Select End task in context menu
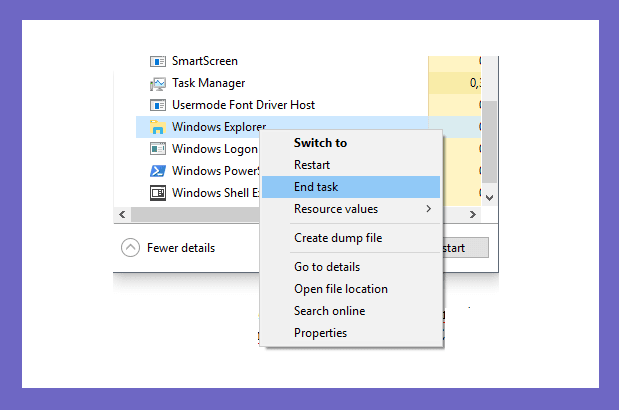The height and width of the screenshot is (410, 619). [351, 187]
